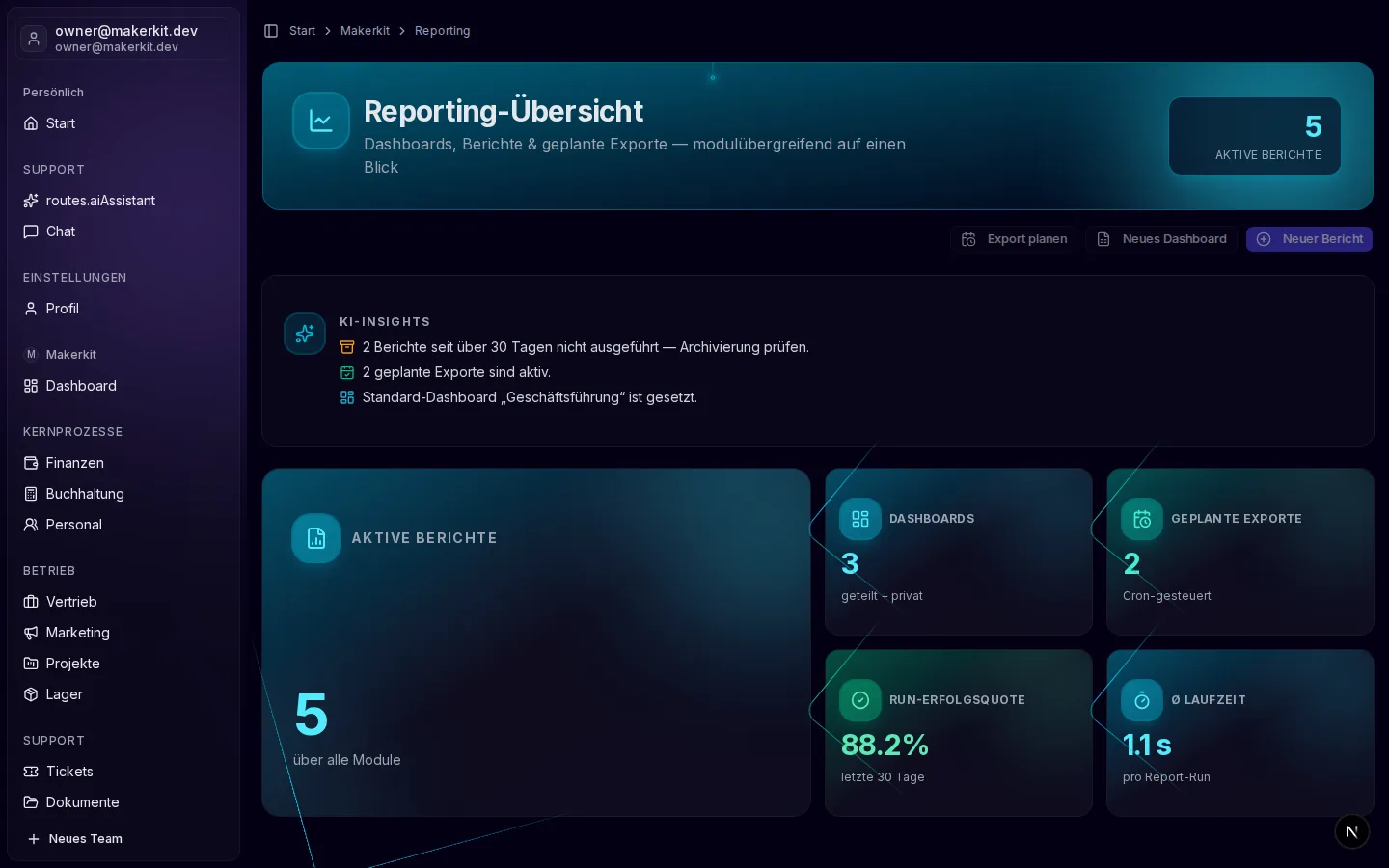1389x868 pixels.
Task: Open Lager in the sidebar
Action: tap(123, 694)
